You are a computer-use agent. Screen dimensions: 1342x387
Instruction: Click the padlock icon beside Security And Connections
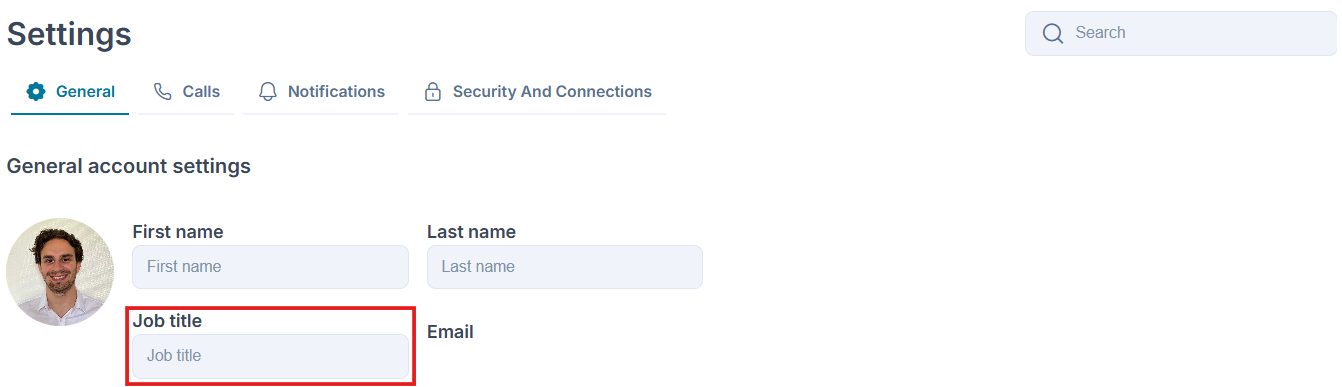[x=433, y=92]
